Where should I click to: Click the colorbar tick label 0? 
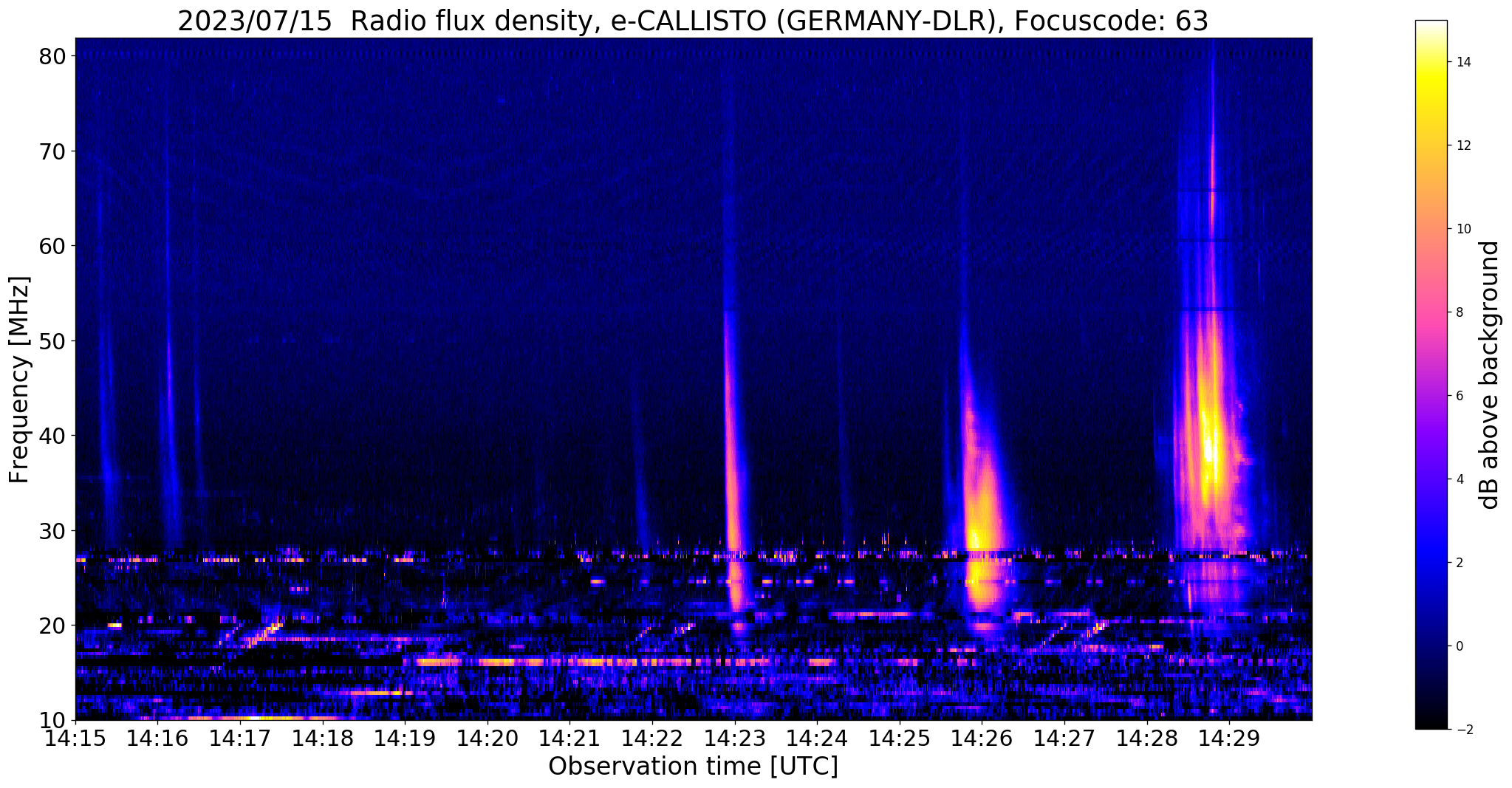point(1460,646)
